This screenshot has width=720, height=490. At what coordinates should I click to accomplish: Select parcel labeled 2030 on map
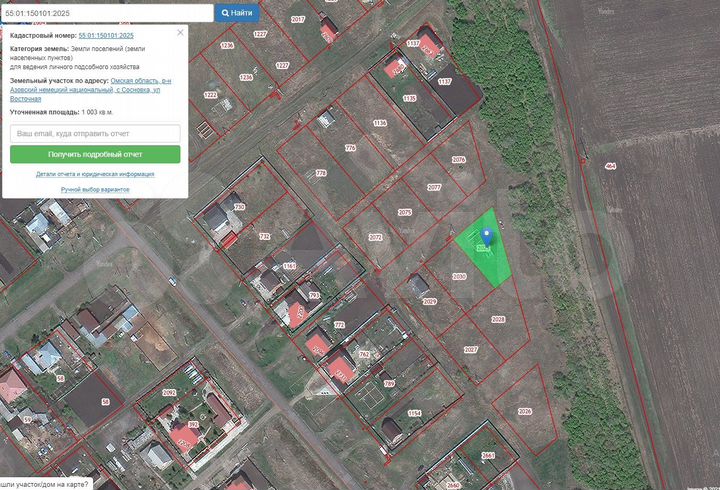[459, 276]
